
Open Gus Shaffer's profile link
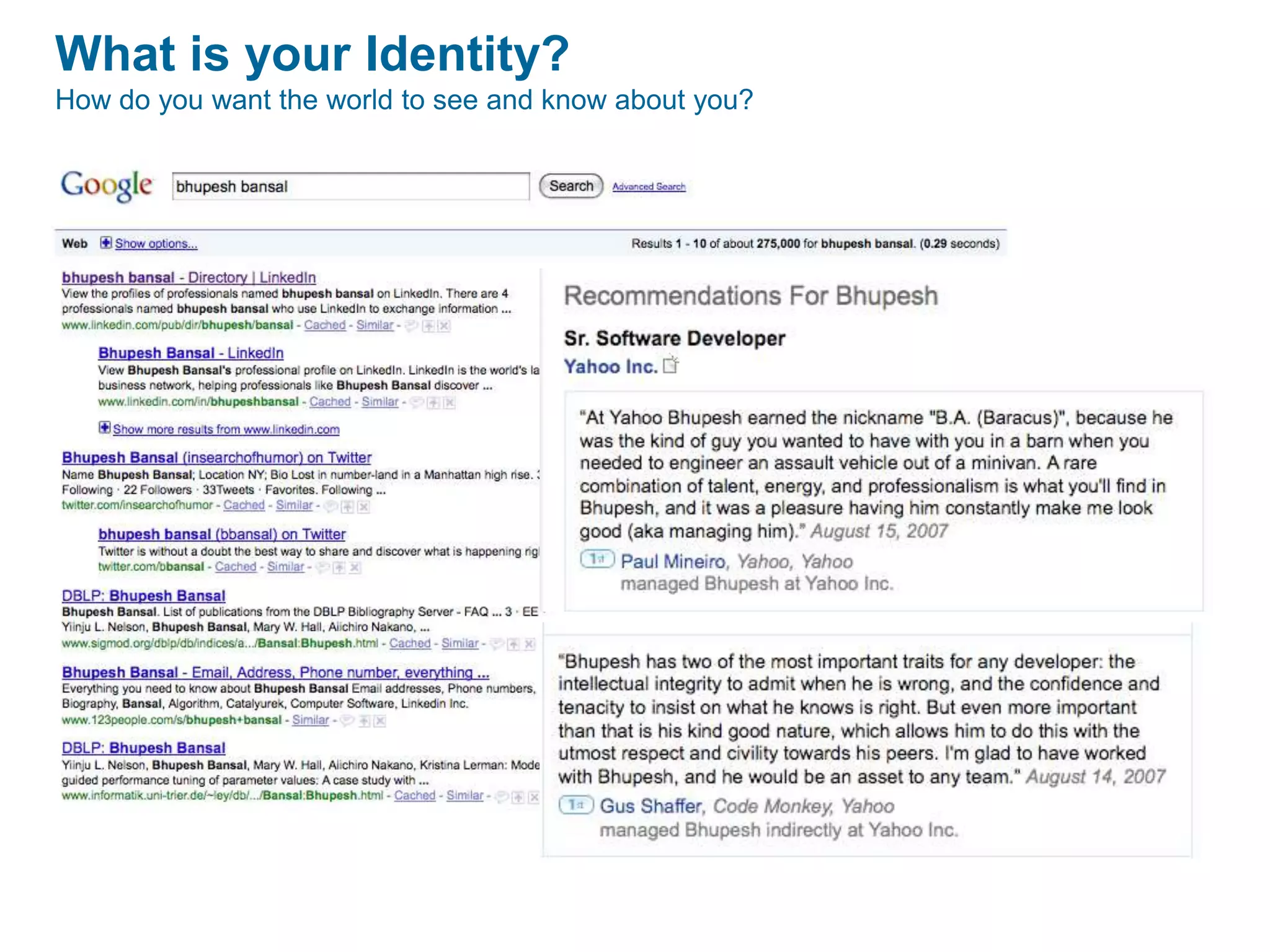[651, 806]
